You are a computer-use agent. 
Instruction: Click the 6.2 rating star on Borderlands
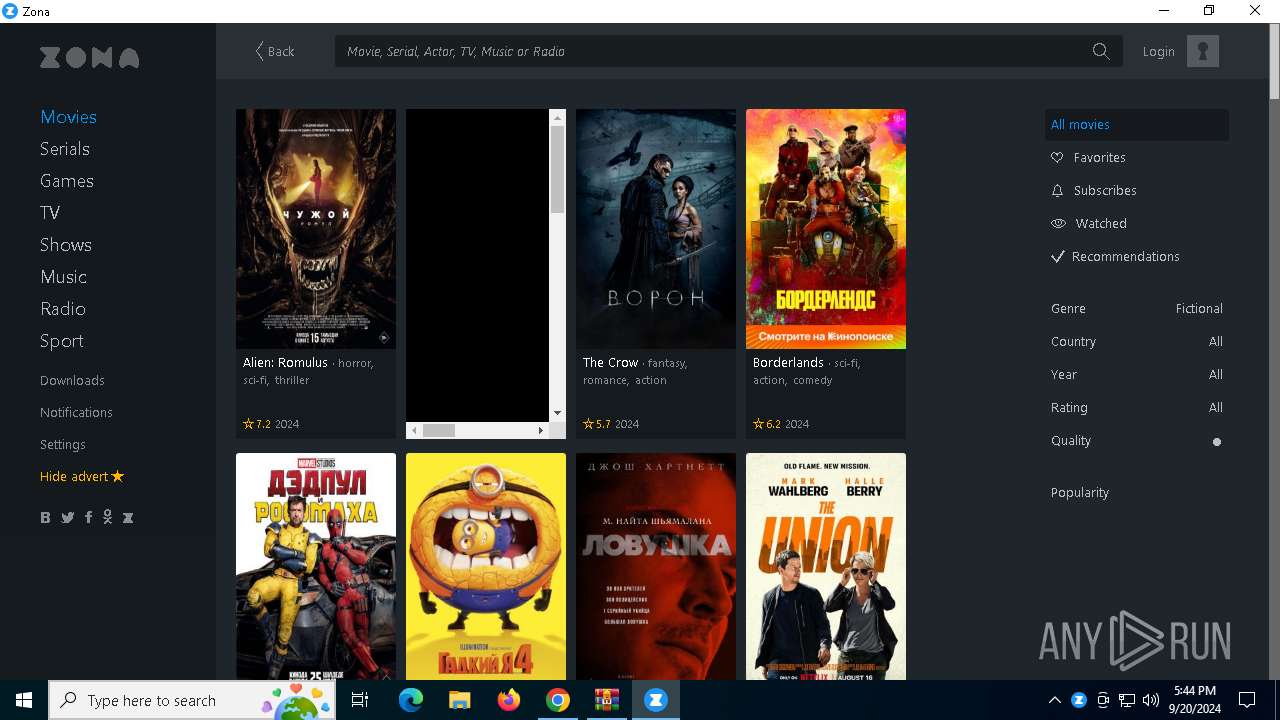pos(759,424)
